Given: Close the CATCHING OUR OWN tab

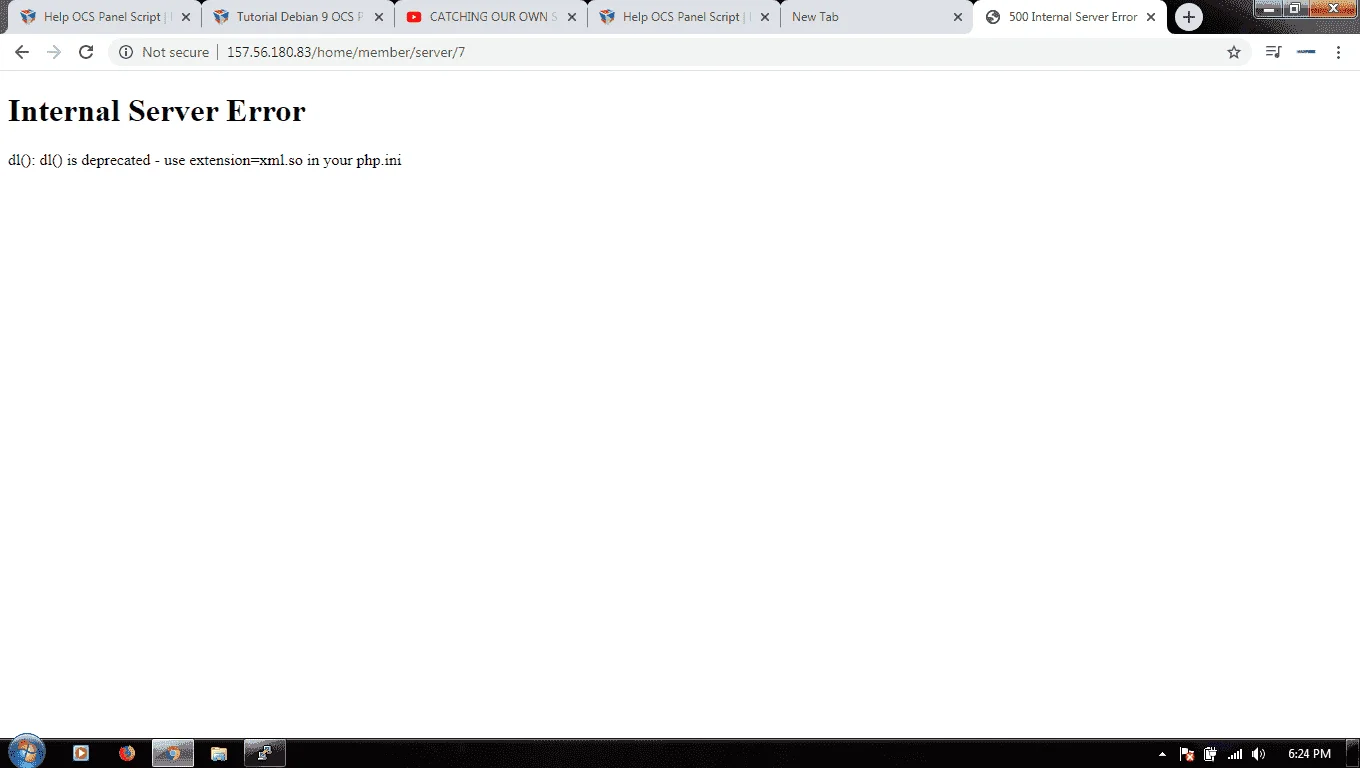Looking at the screenshot, I should pyautogui.click(x=571, y=17).
